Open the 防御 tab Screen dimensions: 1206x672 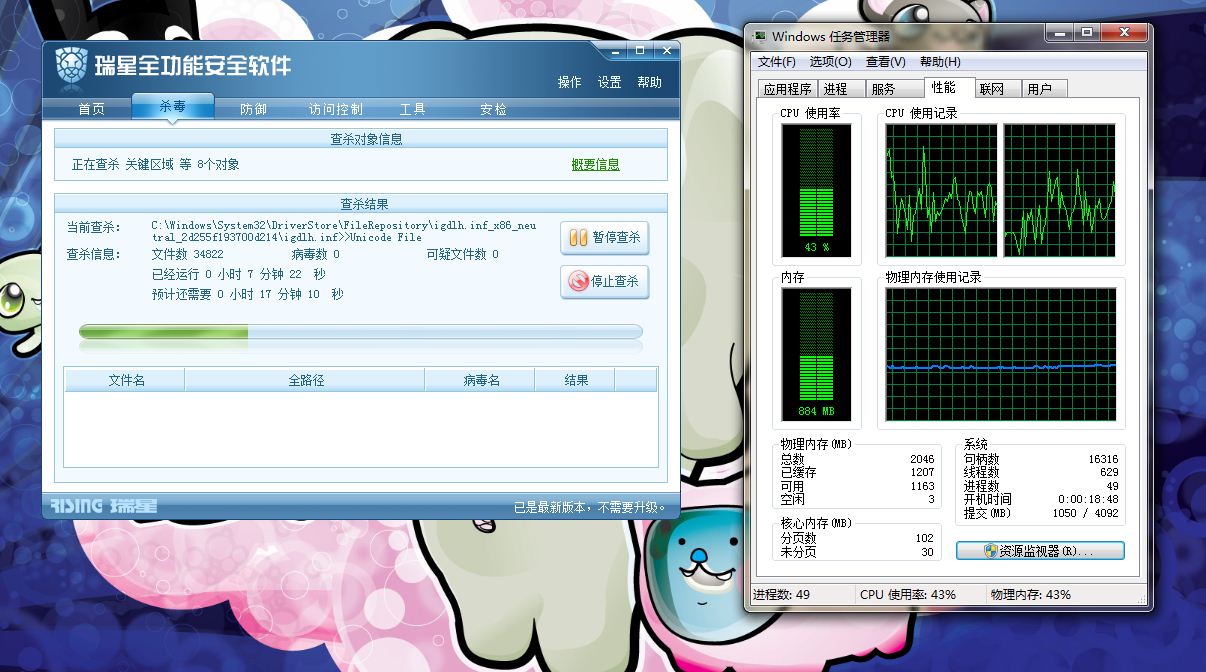point(253,109)
